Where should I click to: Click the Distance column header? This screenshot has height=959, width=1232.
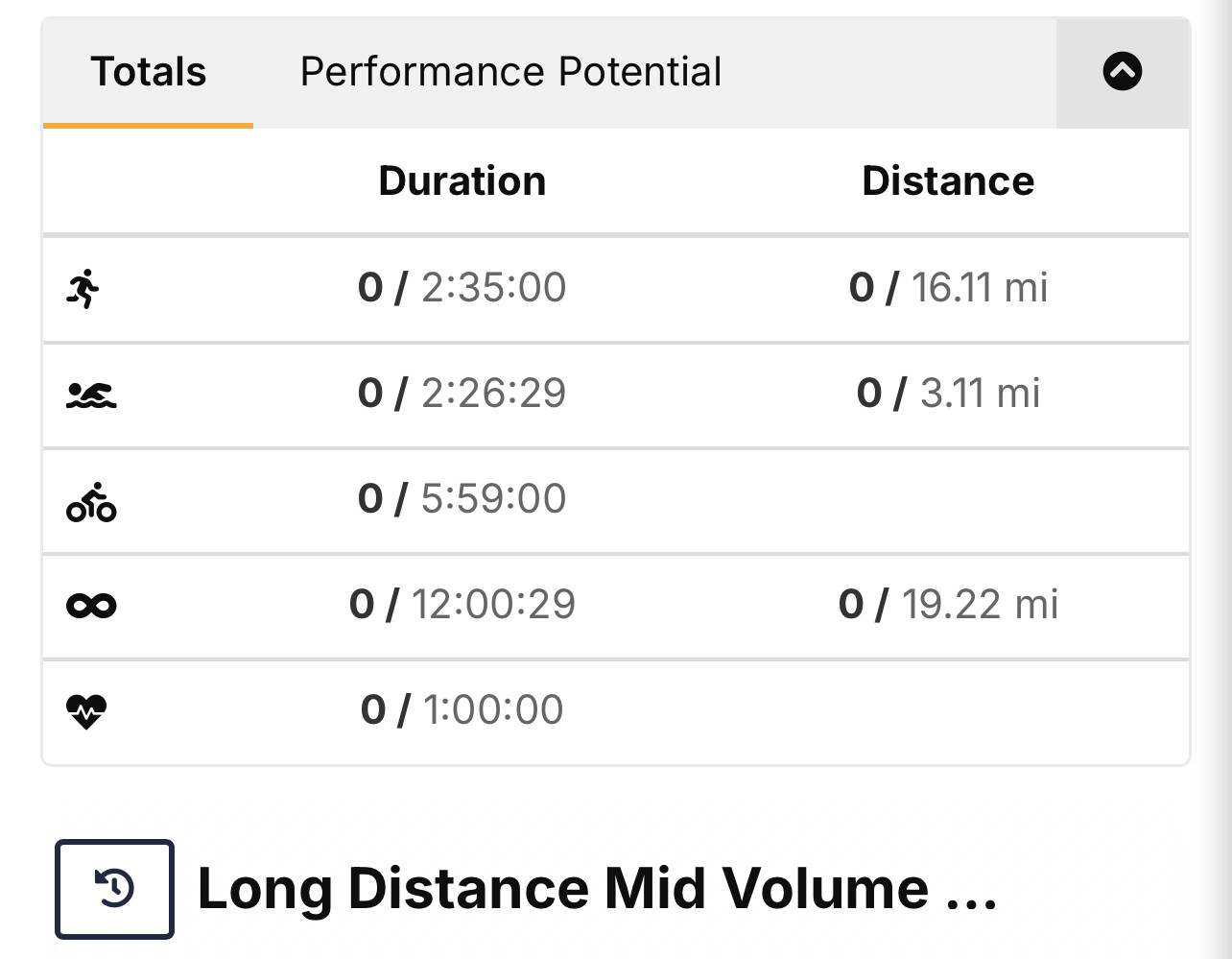point(948,180)
